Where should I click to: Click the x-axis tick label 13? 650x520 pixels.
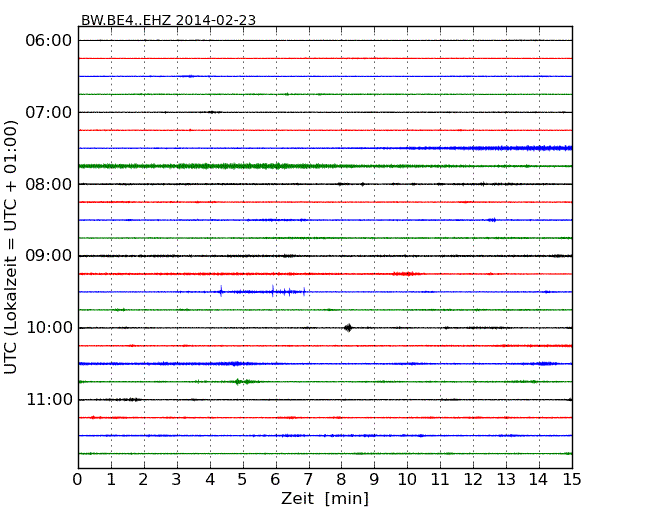[506, 479]
